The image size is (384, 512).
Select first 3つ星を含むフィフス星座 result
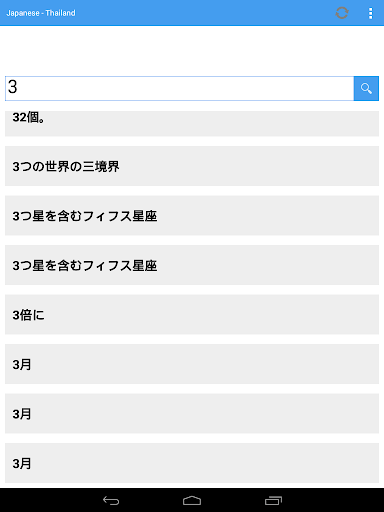click(x=192, y=216)
